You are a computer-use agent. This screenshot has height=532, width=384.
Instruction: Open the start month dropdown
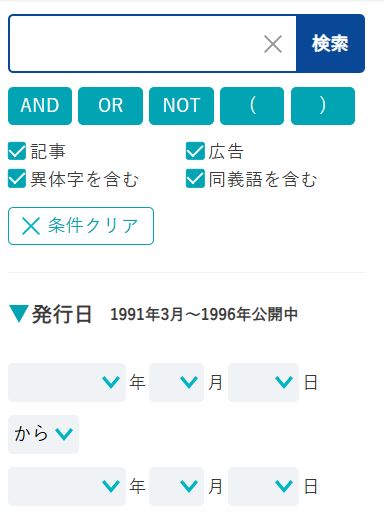coord(176,382)
